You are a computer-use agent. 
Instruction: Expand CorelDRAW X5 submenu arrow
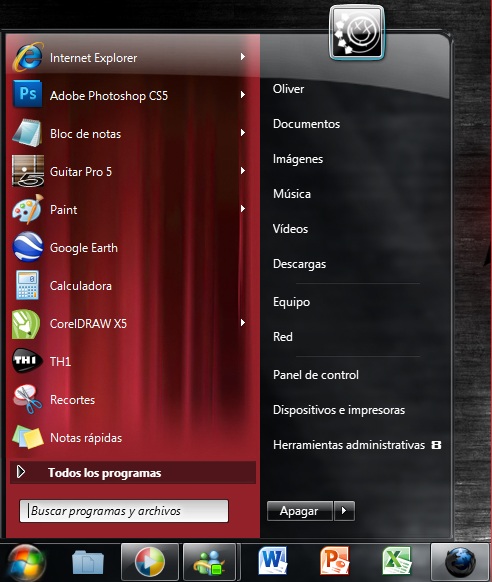pos(243,323)
